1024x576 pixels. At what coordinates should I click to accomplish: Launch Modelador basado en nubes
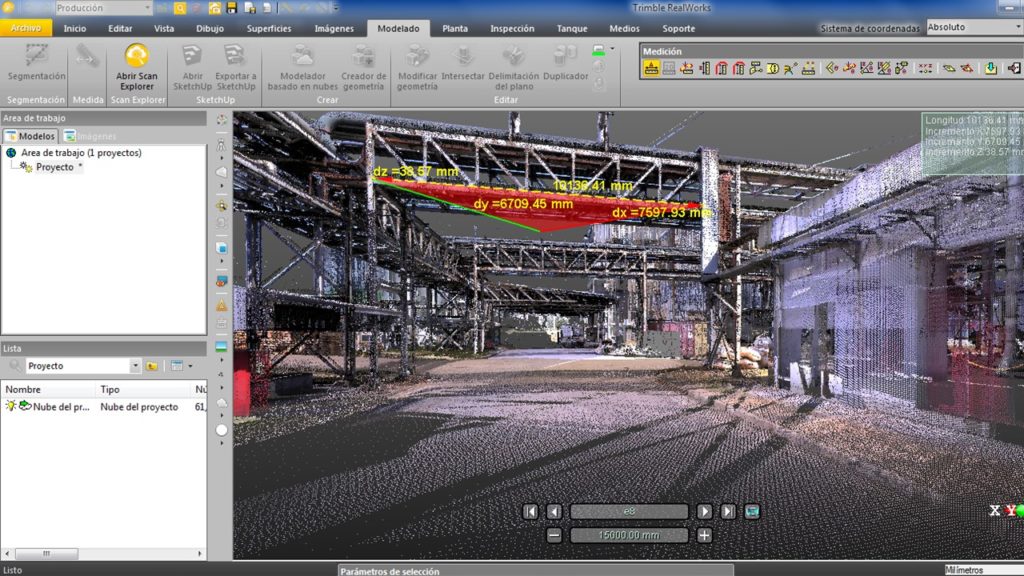coord(302,66)
